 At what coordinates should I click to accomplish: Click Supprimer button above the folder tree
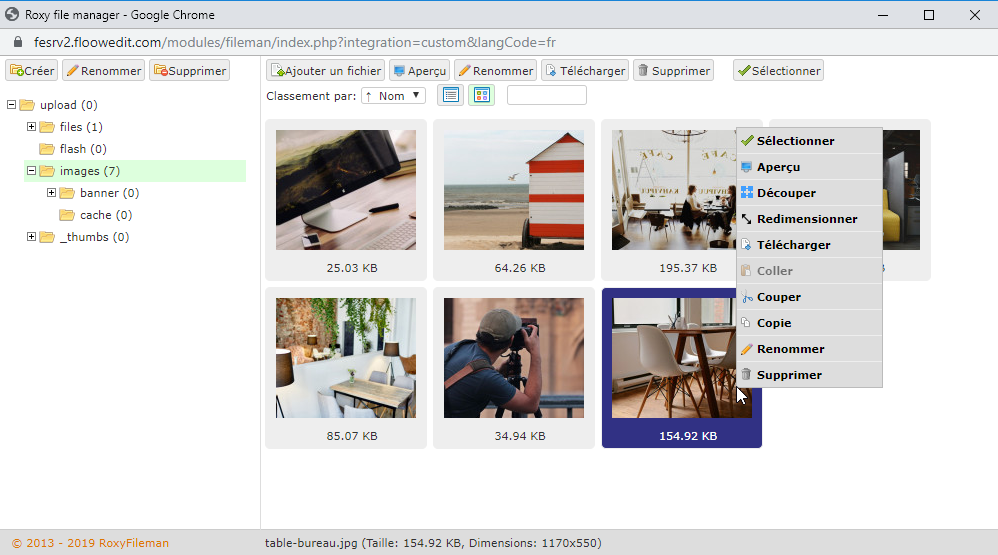(190, 71)
